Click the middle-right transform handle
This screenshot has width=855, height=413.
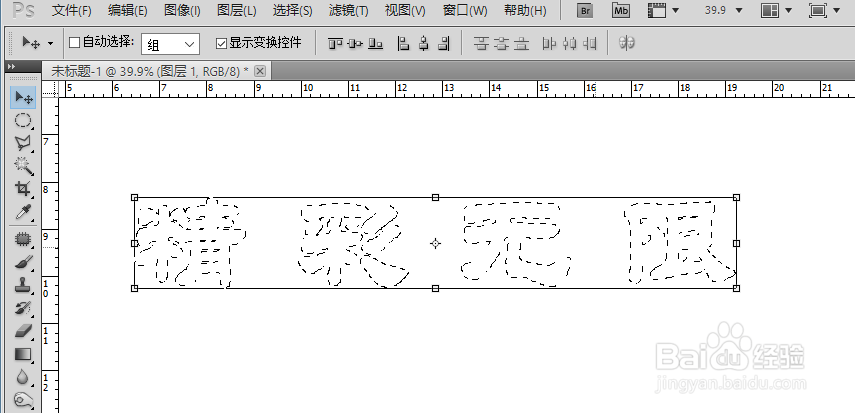(736, 243)
